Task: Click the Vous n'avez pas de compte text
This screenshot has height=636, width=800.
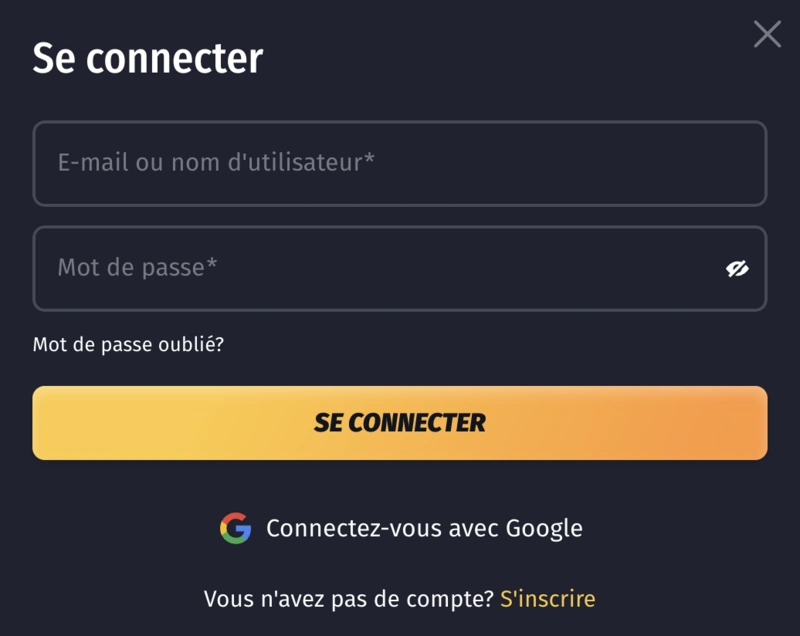Action: point(348,599)
